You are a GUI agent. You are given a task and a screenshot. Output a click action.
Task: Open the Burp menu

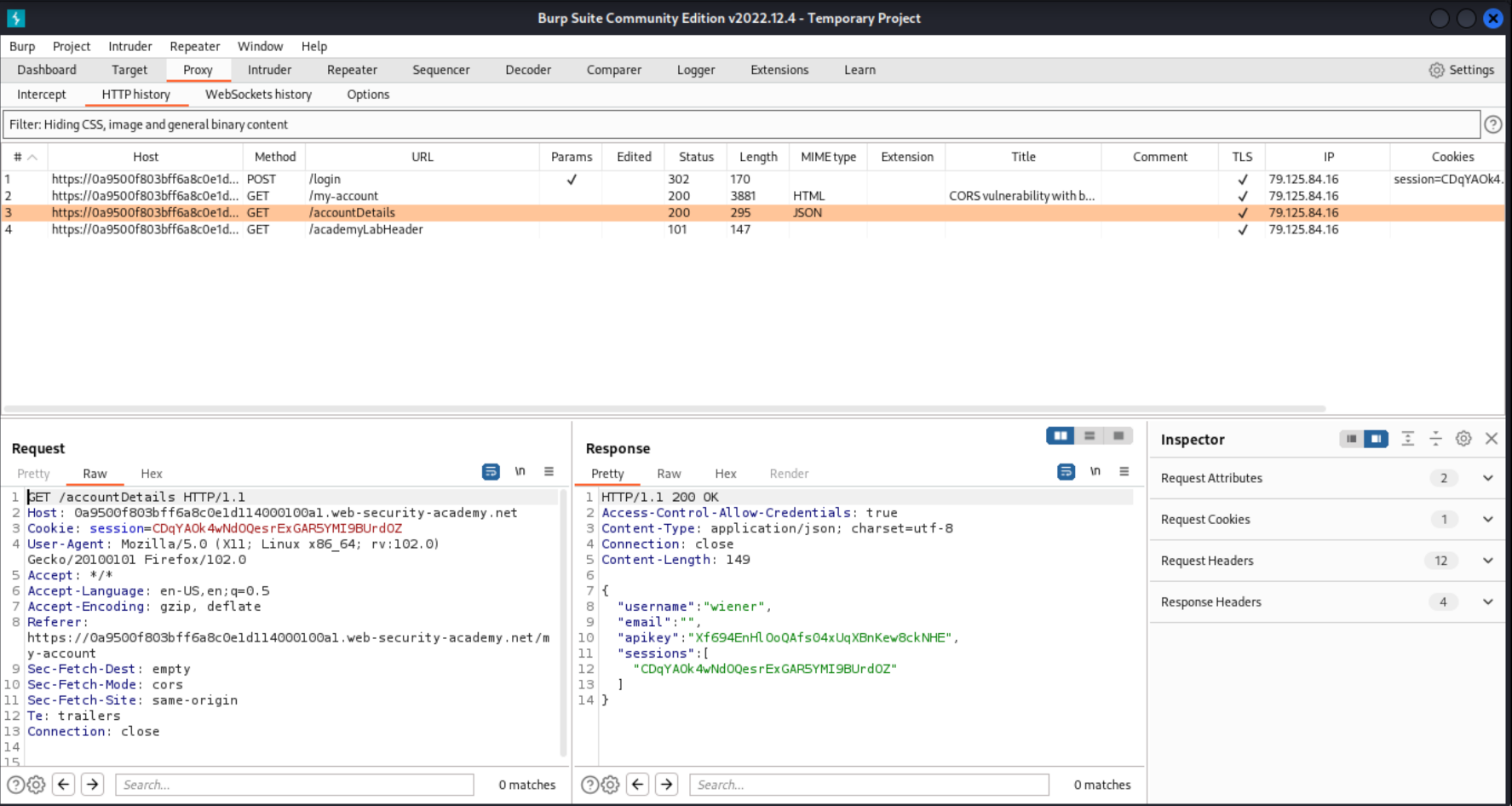coord(22,46)
